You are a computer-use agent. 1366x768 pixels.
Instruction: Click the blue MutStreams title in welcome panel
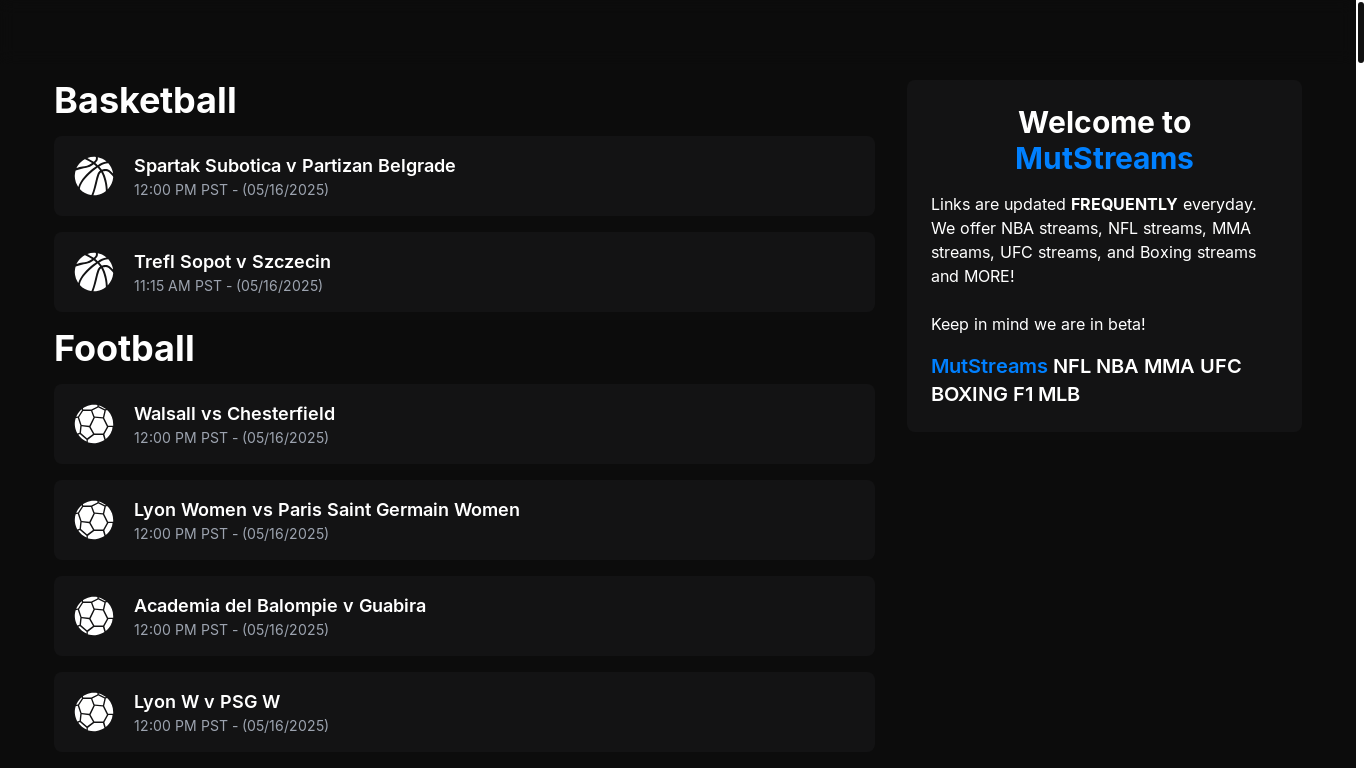(1104, 158)
